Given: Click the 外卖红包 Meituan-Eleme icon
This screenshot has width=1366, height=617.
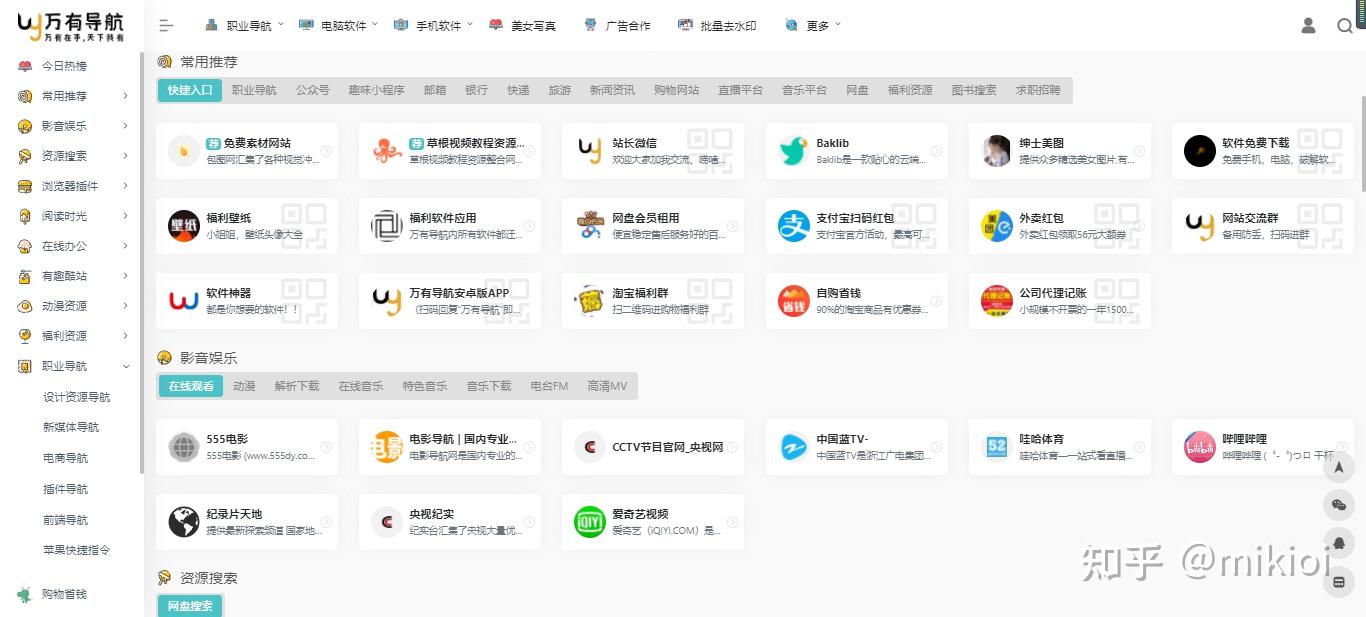Looking at the screenshot, I should (x=997, y=226).
